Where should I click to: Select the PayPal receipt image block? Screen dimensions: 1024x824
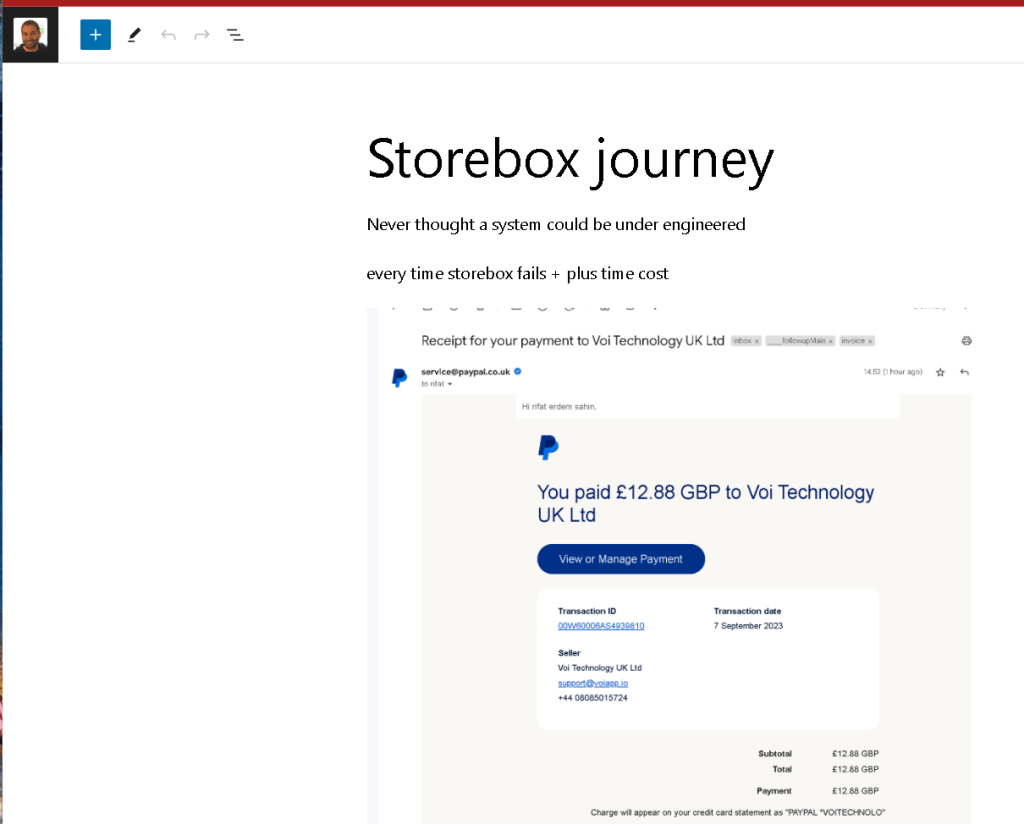coord(669,565)
